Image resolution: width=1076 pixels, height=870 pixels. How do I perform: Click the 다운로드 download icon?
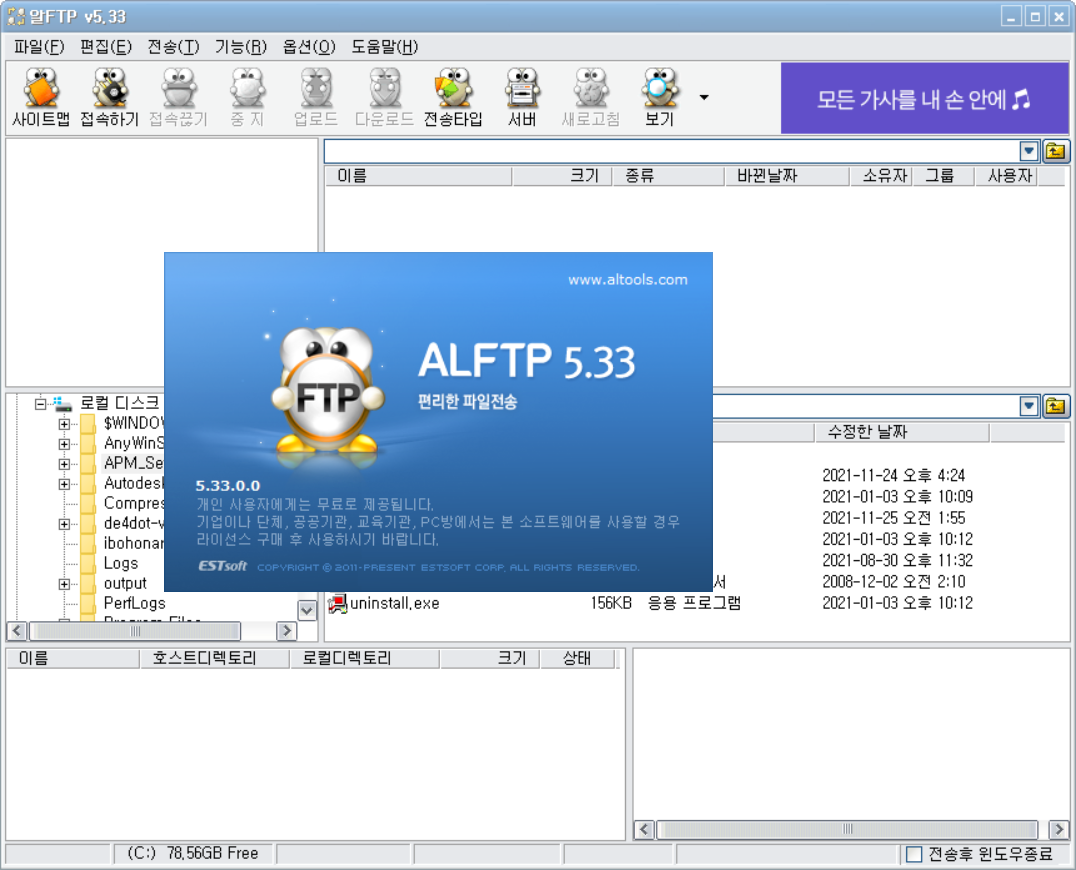tap(384, 97)
